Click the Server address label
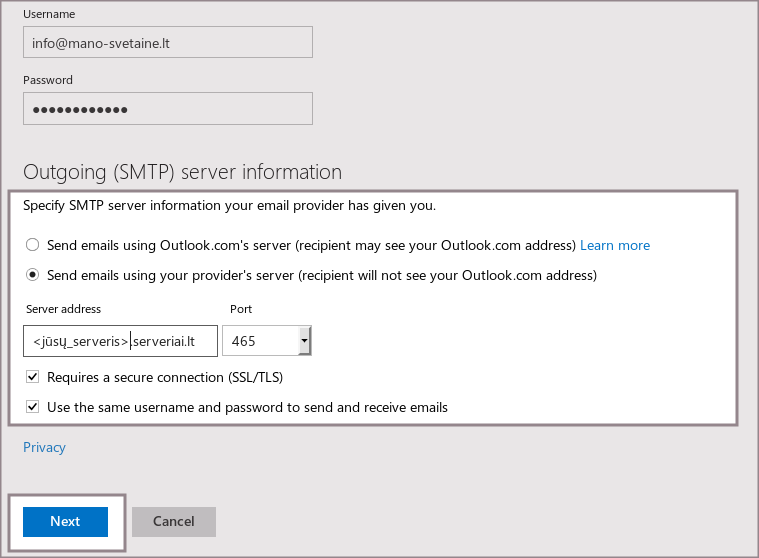759x558 pixels. [x=62, y=309]
